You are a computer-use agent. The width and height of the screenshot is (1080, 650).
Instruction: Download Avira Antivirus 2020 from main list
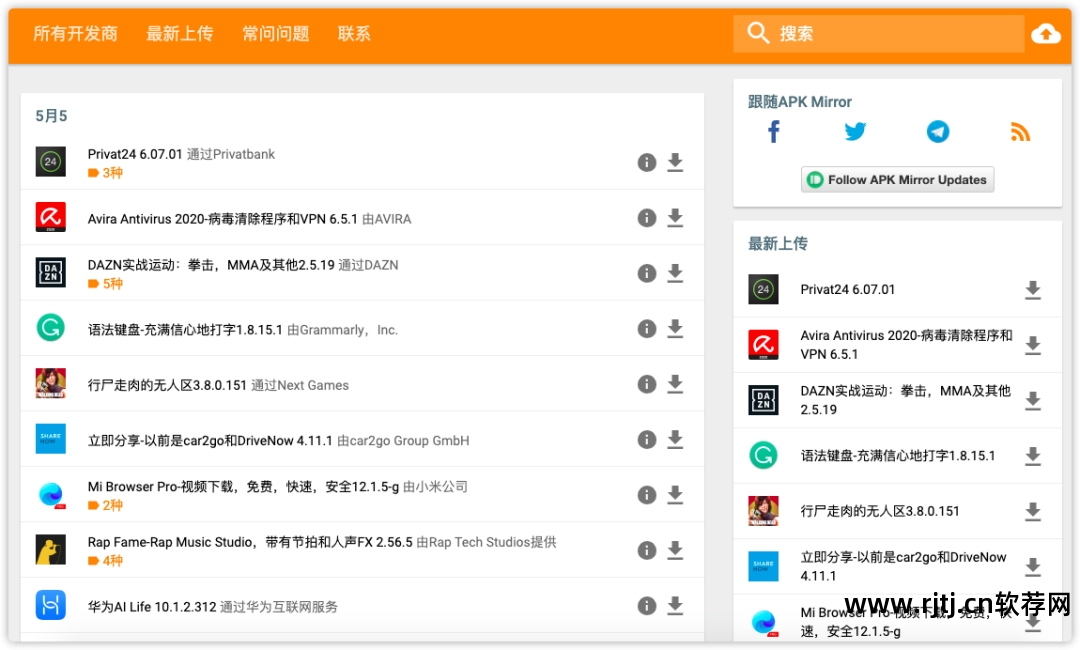675,218
